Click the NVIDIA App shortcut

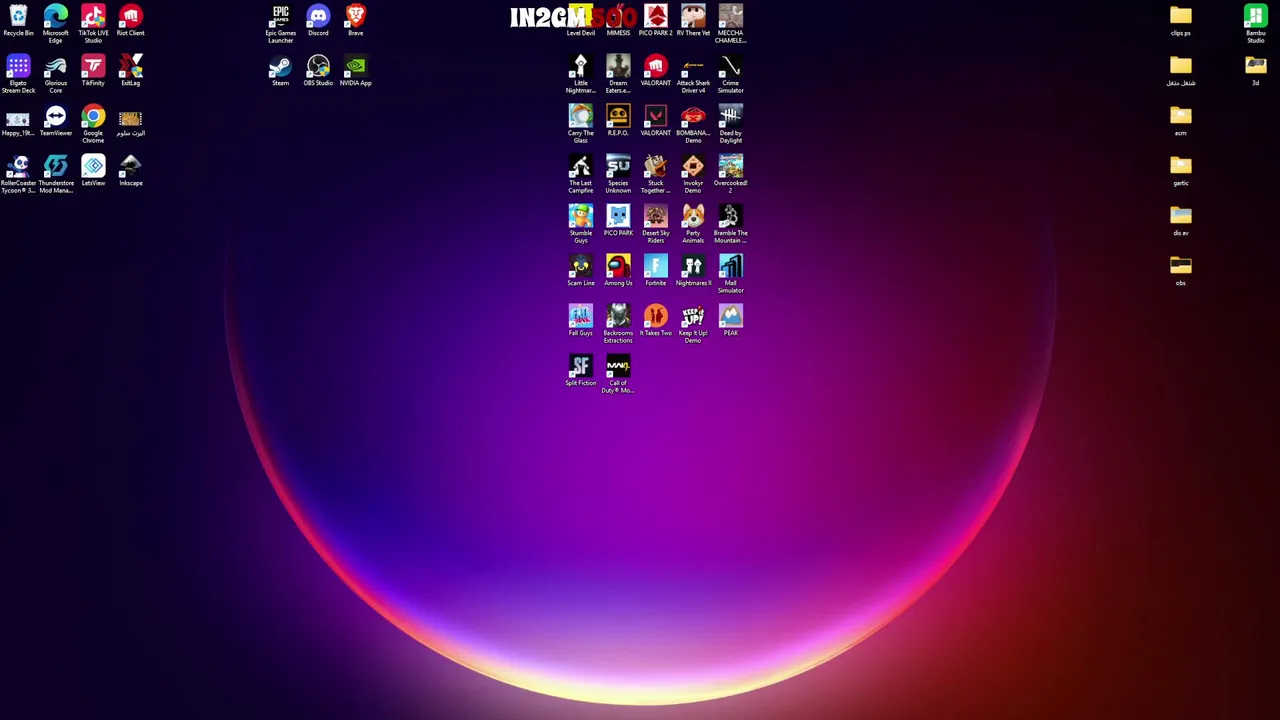click(356, 66)
